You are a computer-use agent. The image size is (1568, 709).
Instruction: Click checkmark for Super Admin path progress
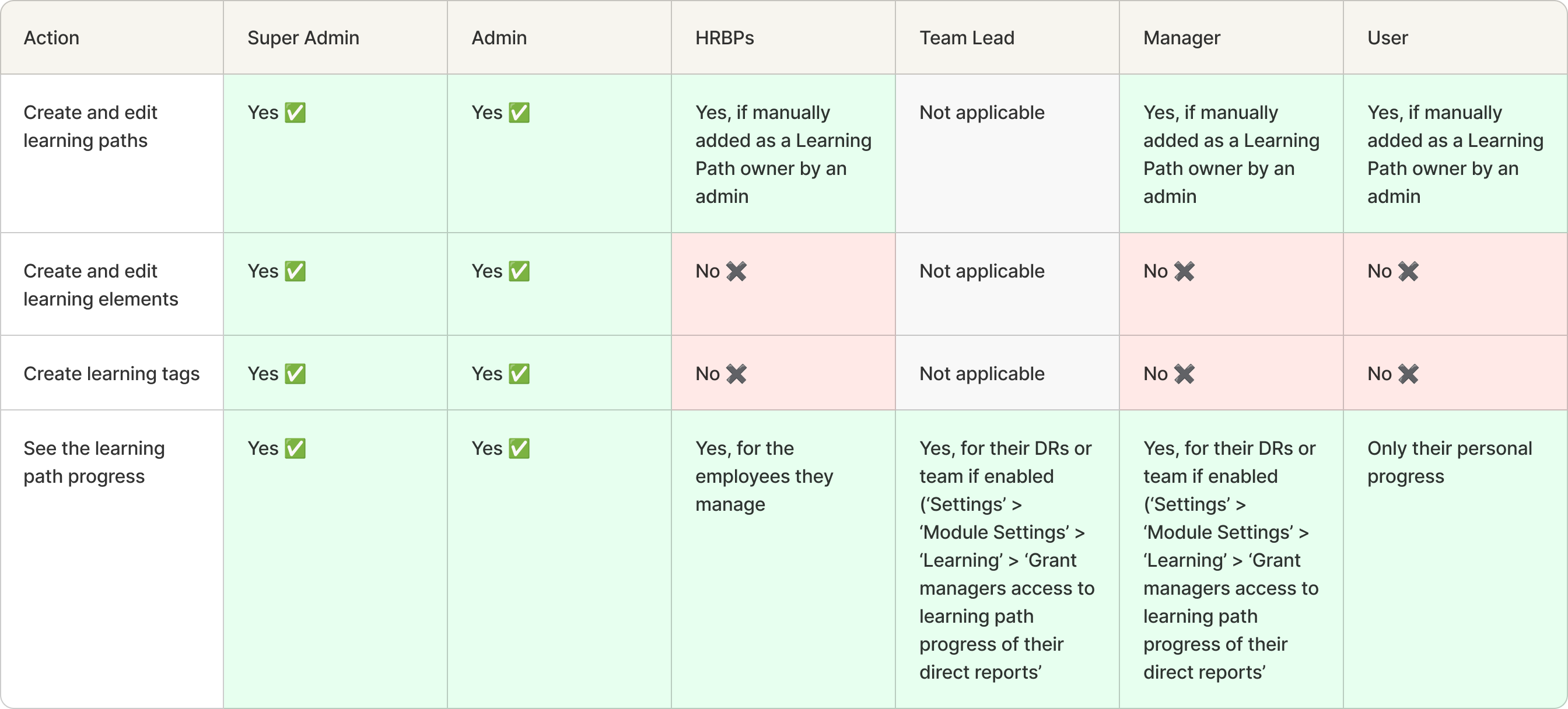pyautogui.click(x=295, y=448)
